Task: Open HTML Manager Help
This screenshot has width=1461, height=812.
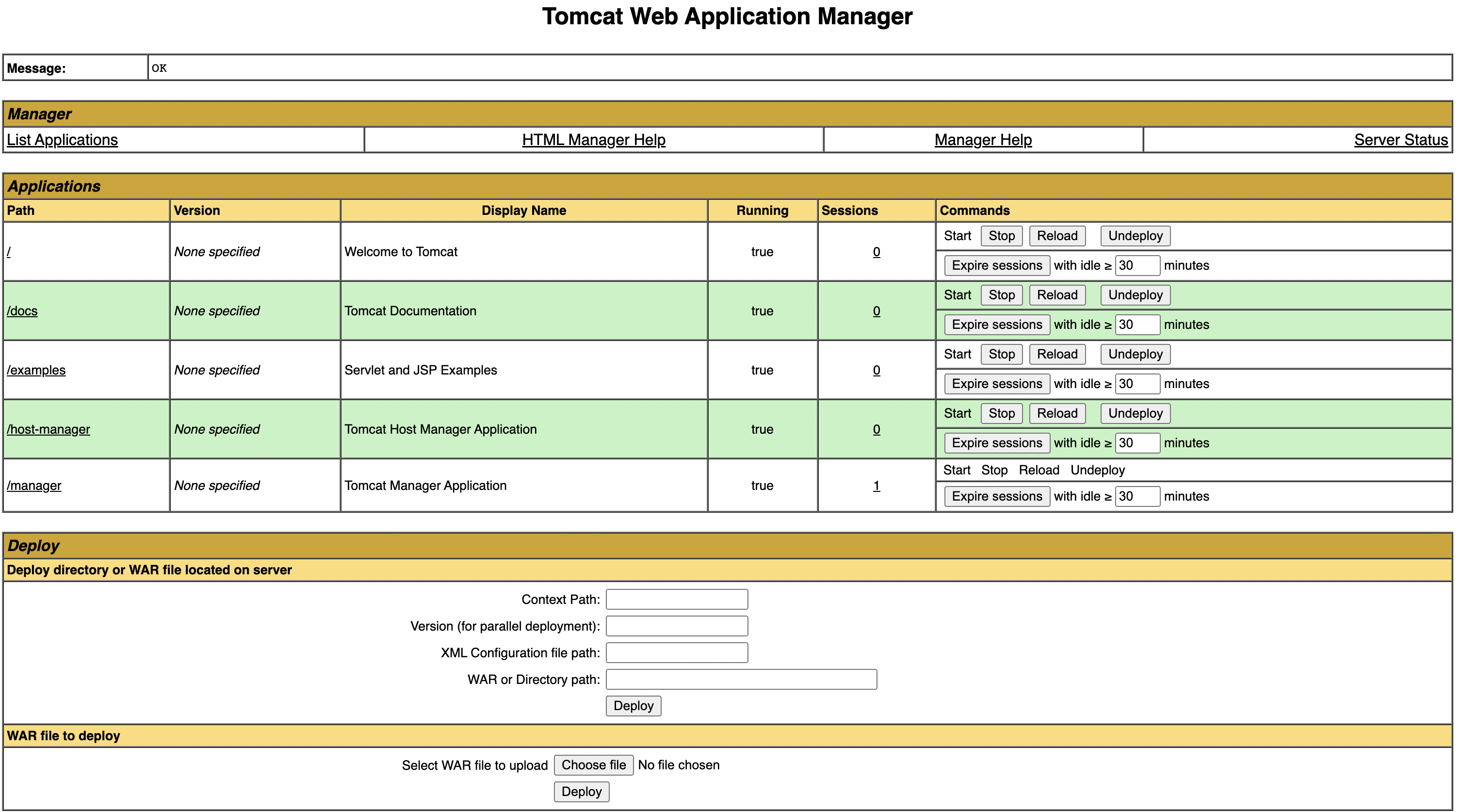Action: 593,140
